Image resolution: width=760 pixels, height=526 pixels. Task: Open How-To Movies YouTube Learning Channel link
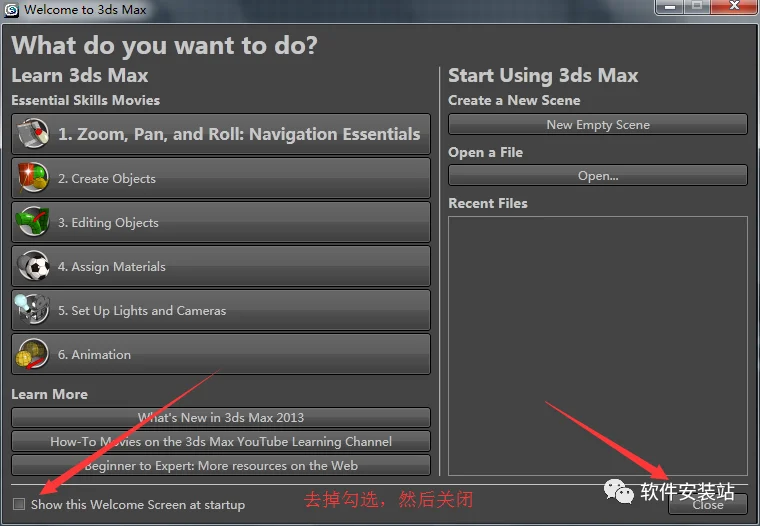click(x=221, y=441)
